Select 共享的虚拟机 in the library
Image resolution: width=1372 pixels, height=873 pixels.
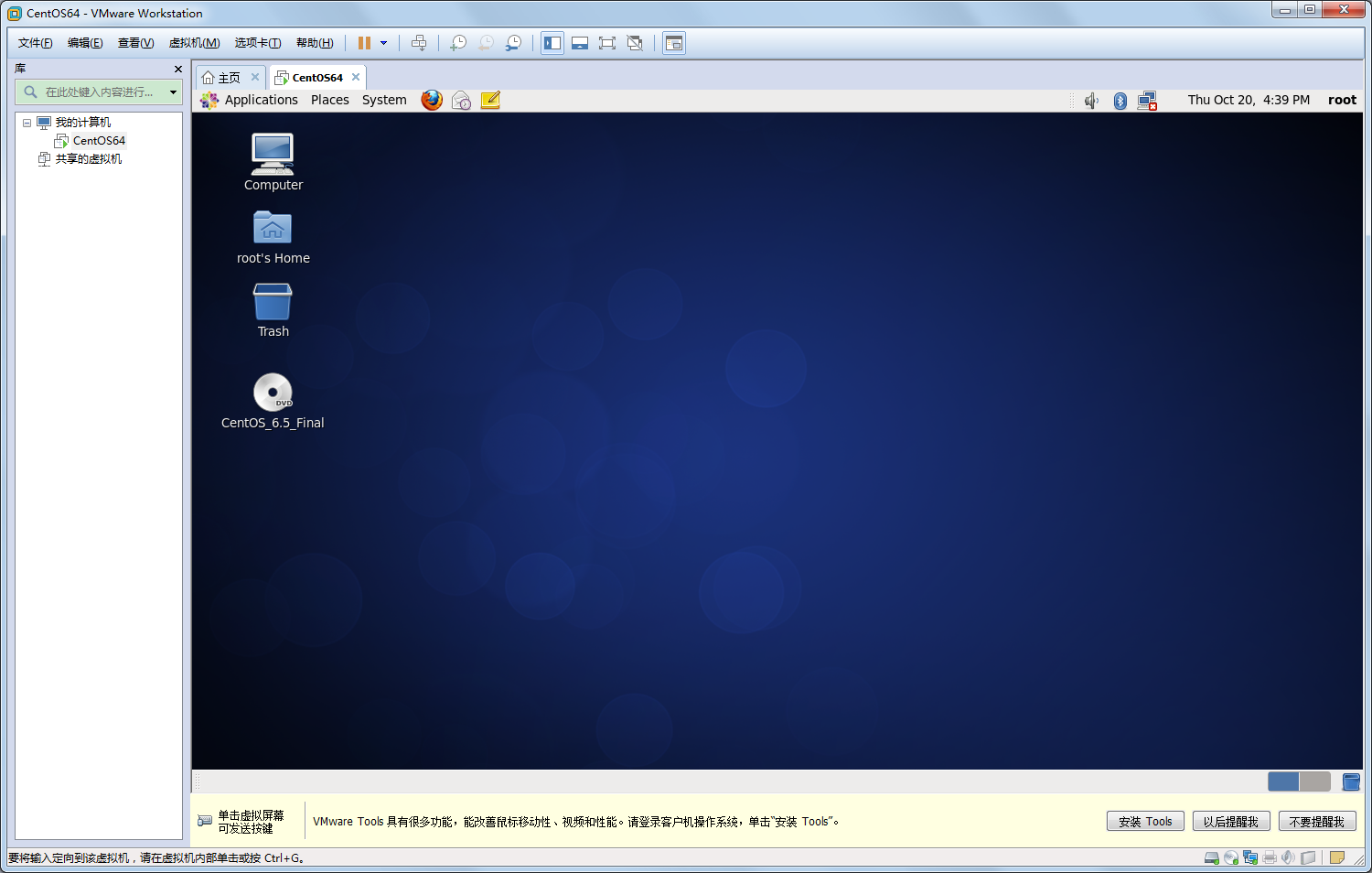(x=80, y=159)
